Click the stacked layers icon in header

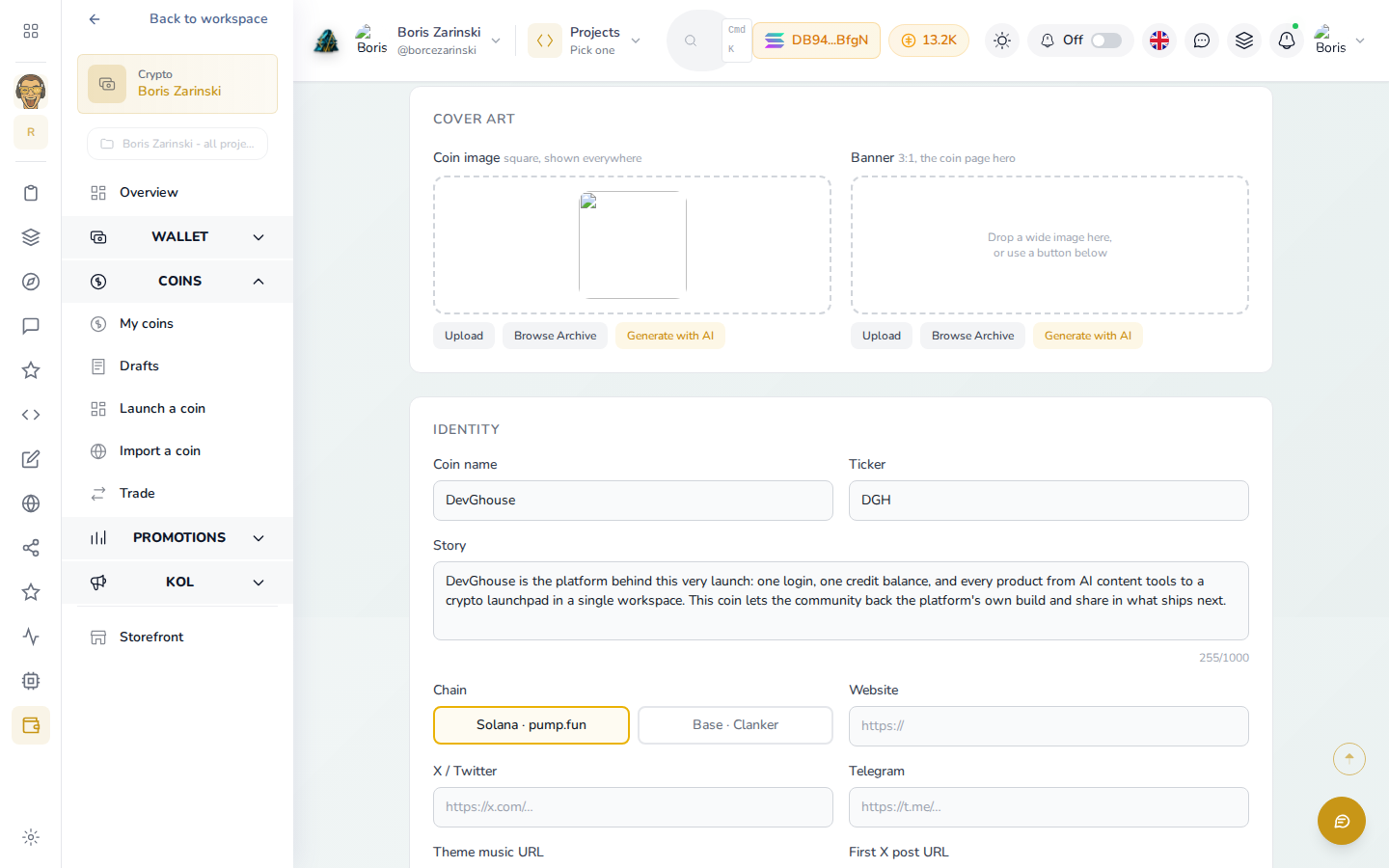click(1244, 41)
